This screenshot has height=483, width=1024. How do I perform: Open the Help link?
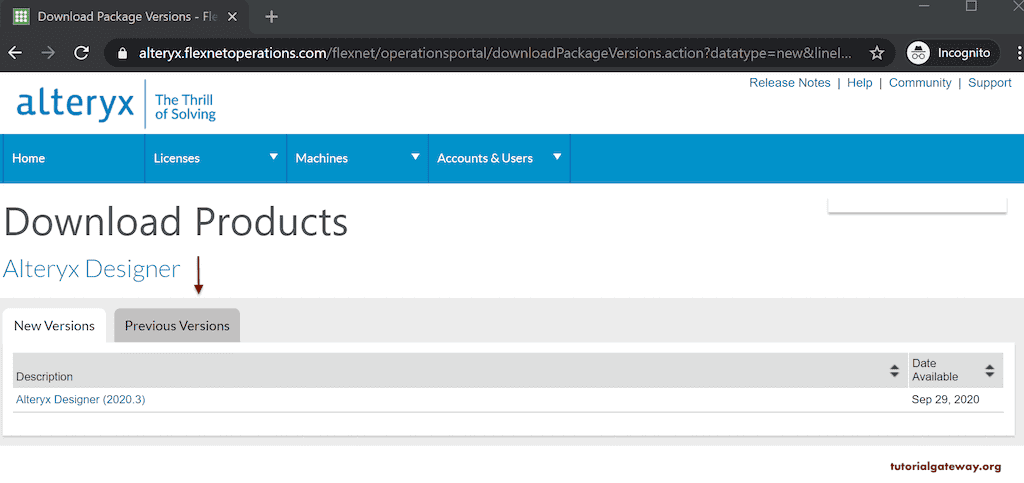[x=859, y=83]
